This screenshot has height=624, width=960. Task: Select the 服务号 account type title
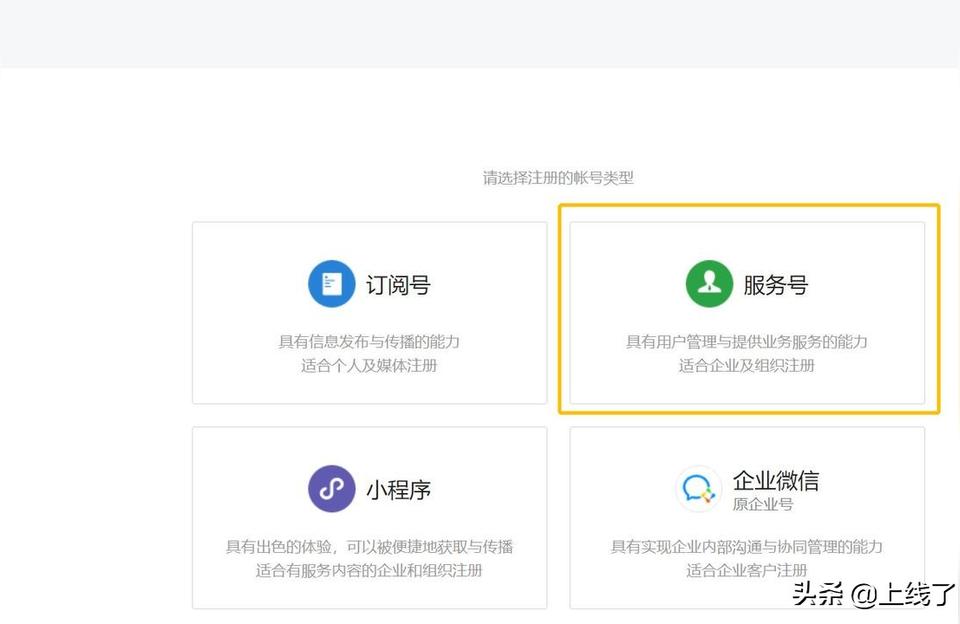776,285
